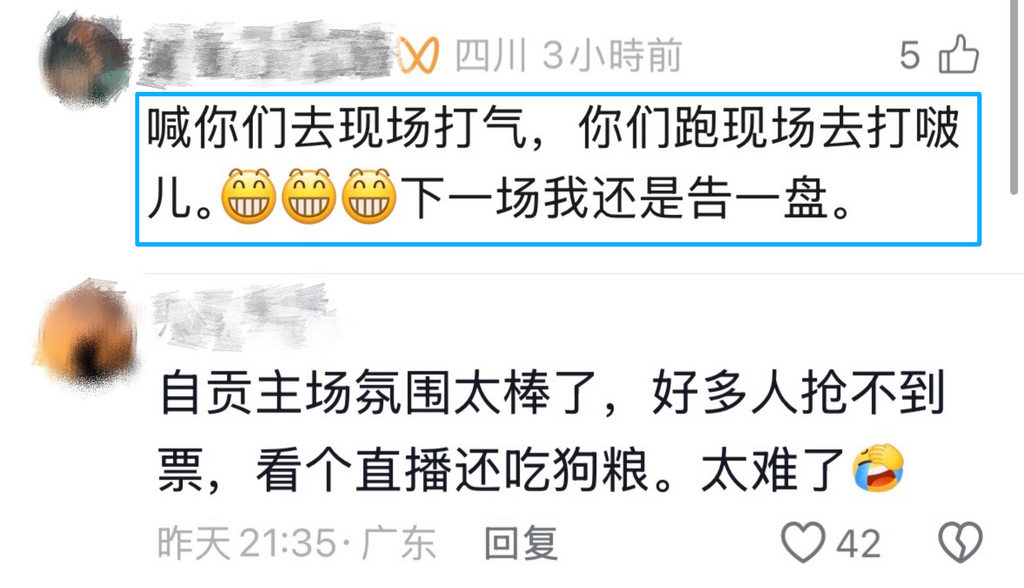Tap the broken-heart dislike icon
The image size is (1024, 588).
pos(961,542)
